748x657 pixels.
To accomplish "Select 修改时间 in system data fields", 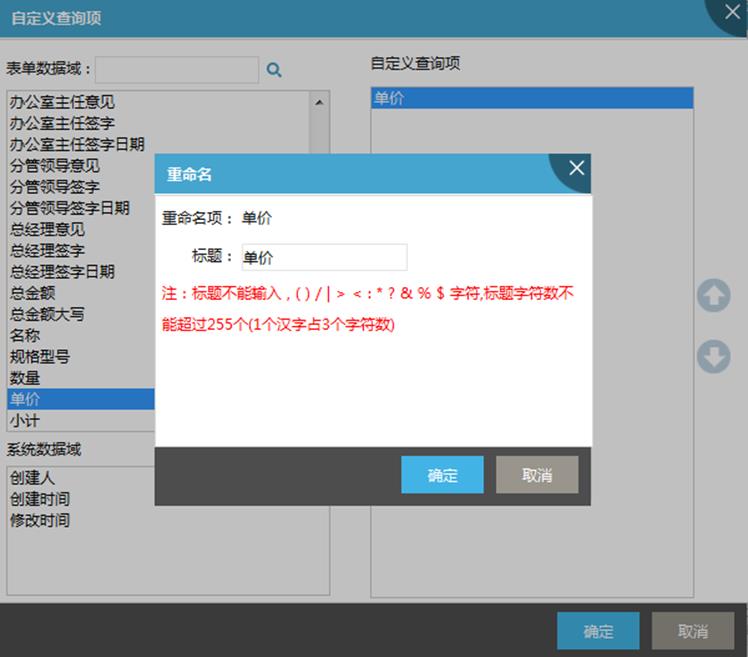I will (x=40, y=520).
